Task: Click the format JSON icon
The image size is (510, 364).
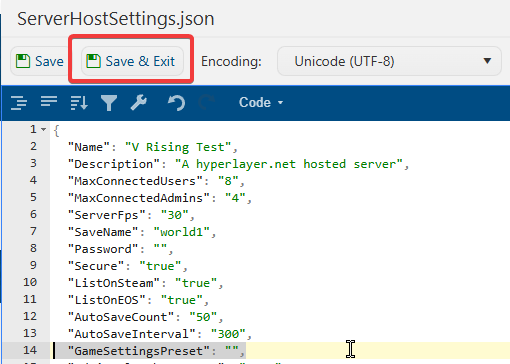Action: pyautogui.click(x=19, y=102)
